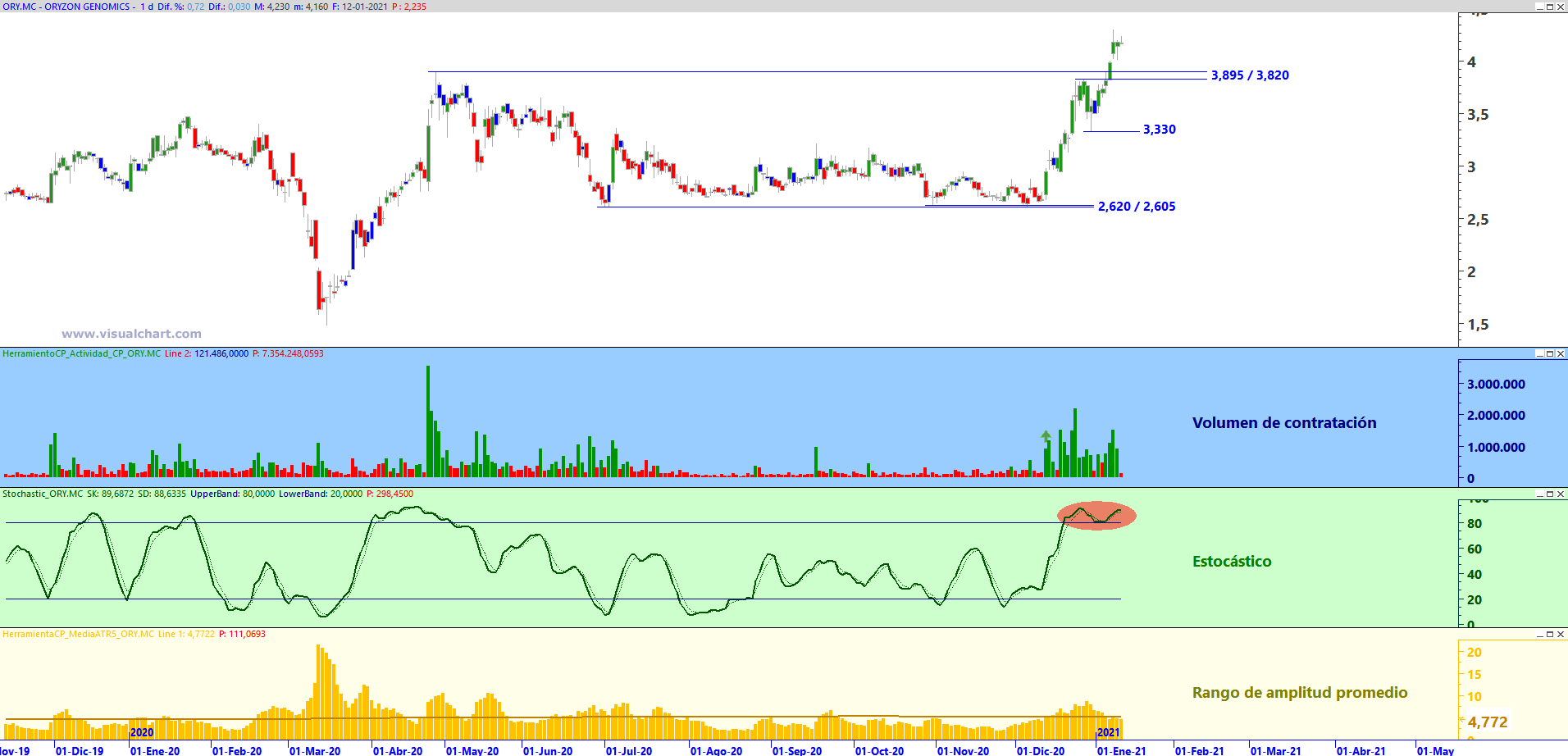This screenshot has height=756, width=1568.
Task: Click the 'Line 2: 121.486,0000' volume value
Action: click(x=207, y=354)
